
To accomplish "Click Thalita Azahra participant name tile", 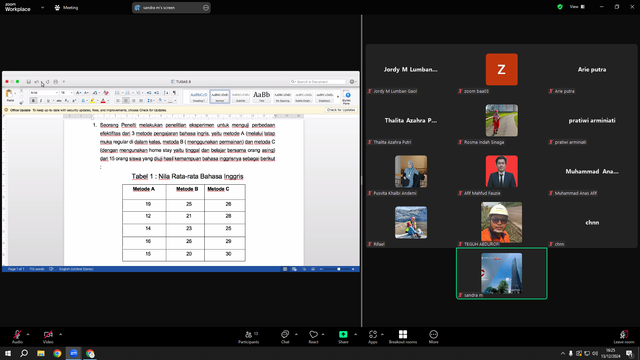I will coord(411,120).
